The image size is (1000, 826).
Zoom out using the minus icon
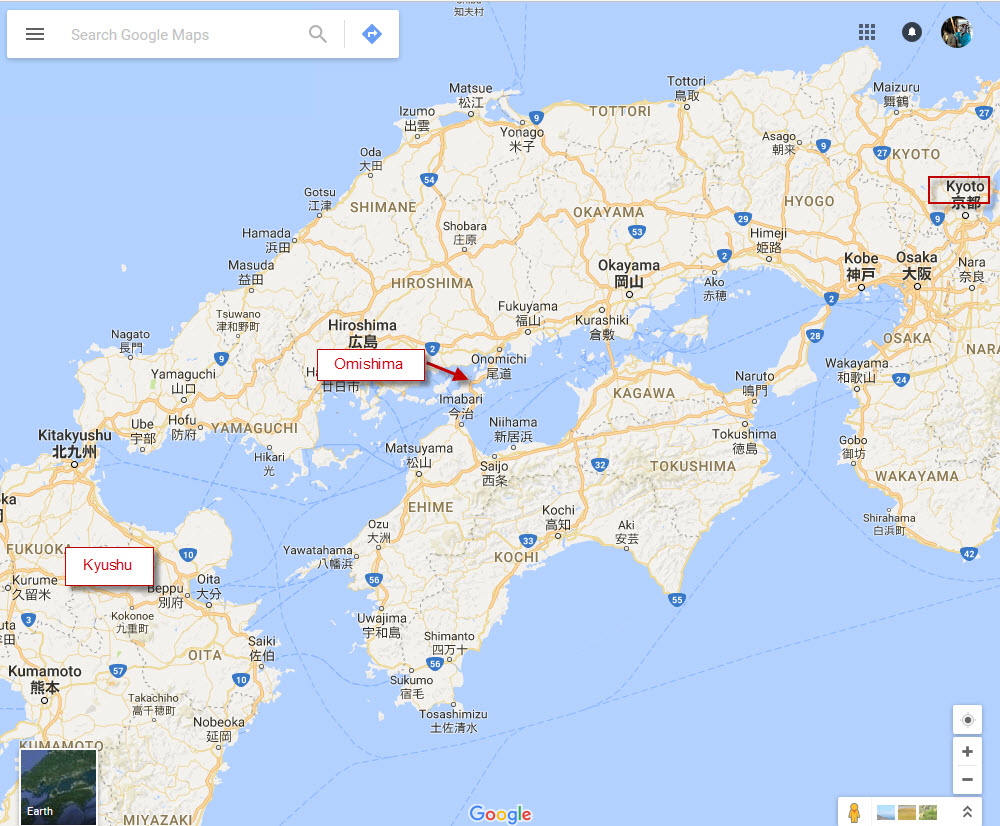(967, 779)
